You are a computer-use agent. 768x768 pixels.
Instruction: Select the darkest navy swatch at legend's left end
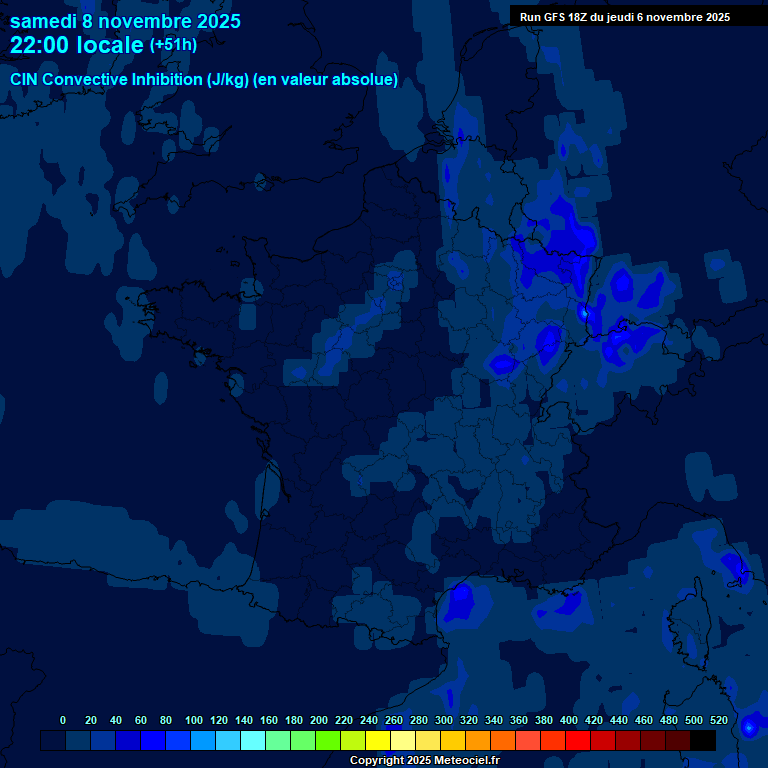coord(53,741)
